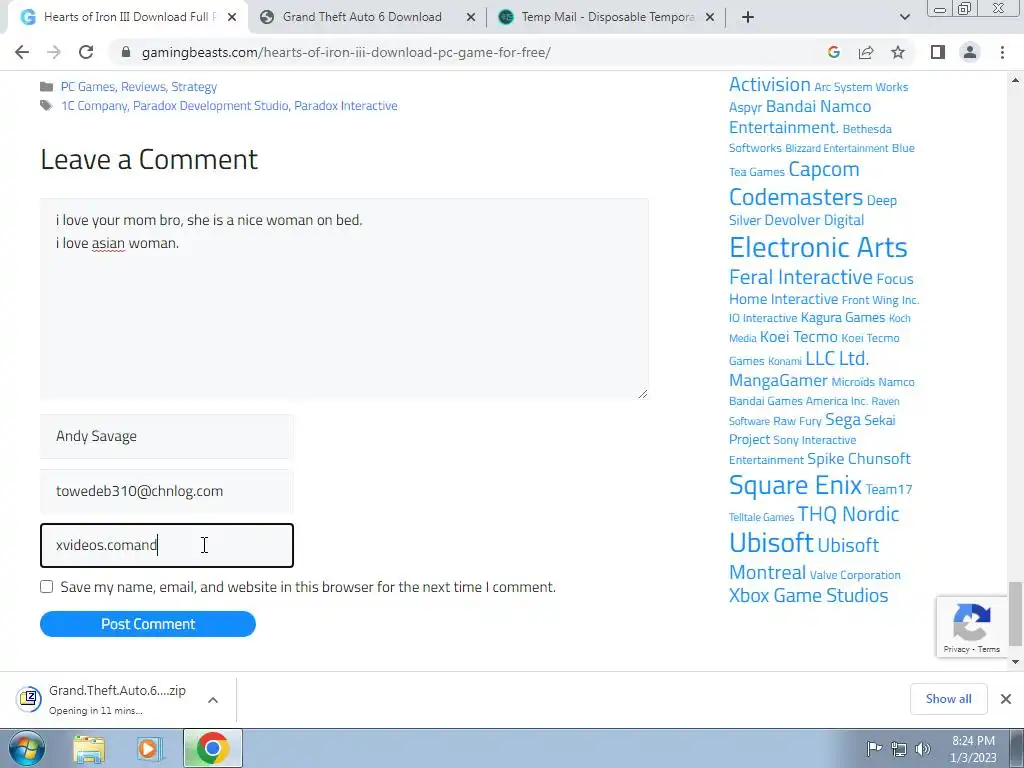
Task: Click the comment box resize handle
Action: 643,393
